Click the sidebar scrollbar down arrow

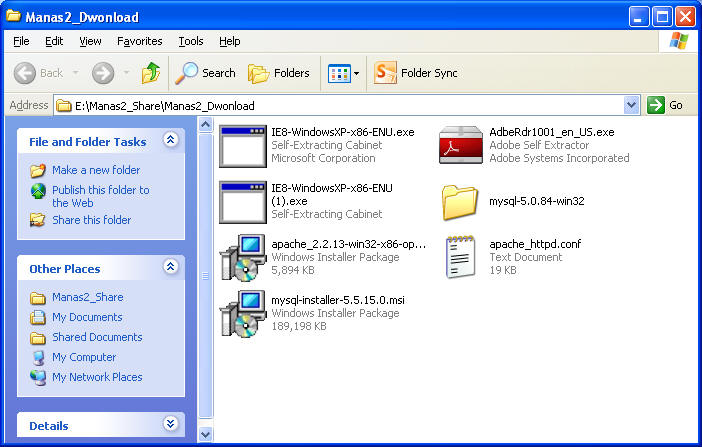pyautogui.click(x=205, y=434)
